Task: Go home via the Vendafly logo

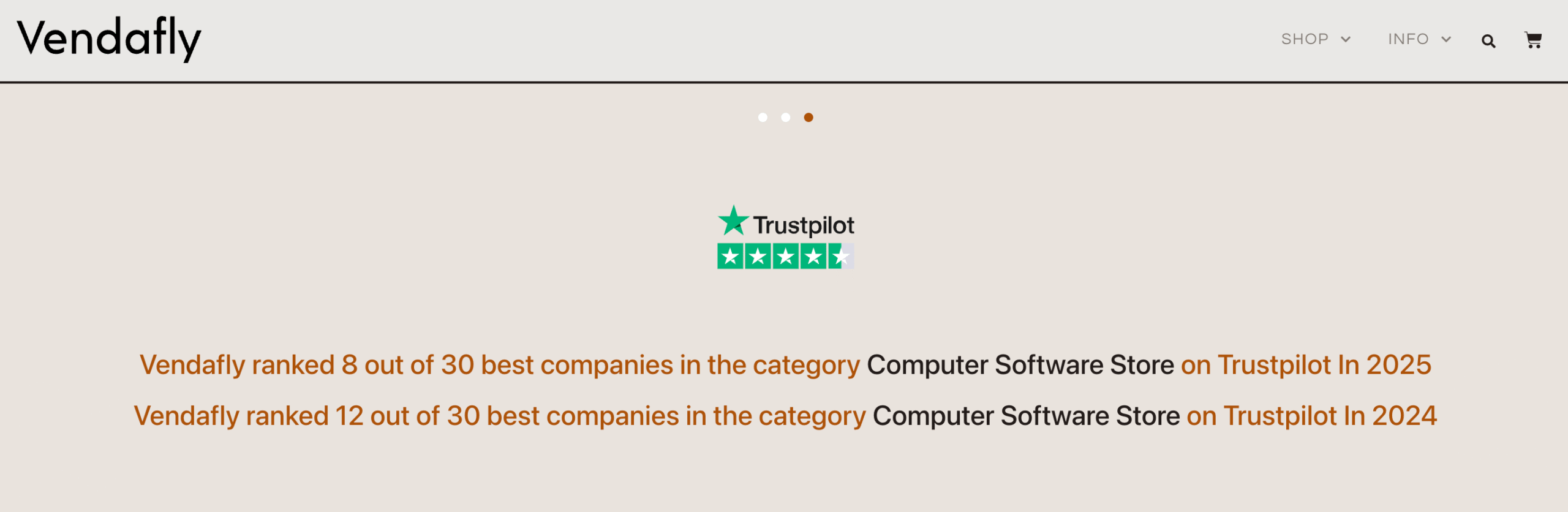Action: 109,39
